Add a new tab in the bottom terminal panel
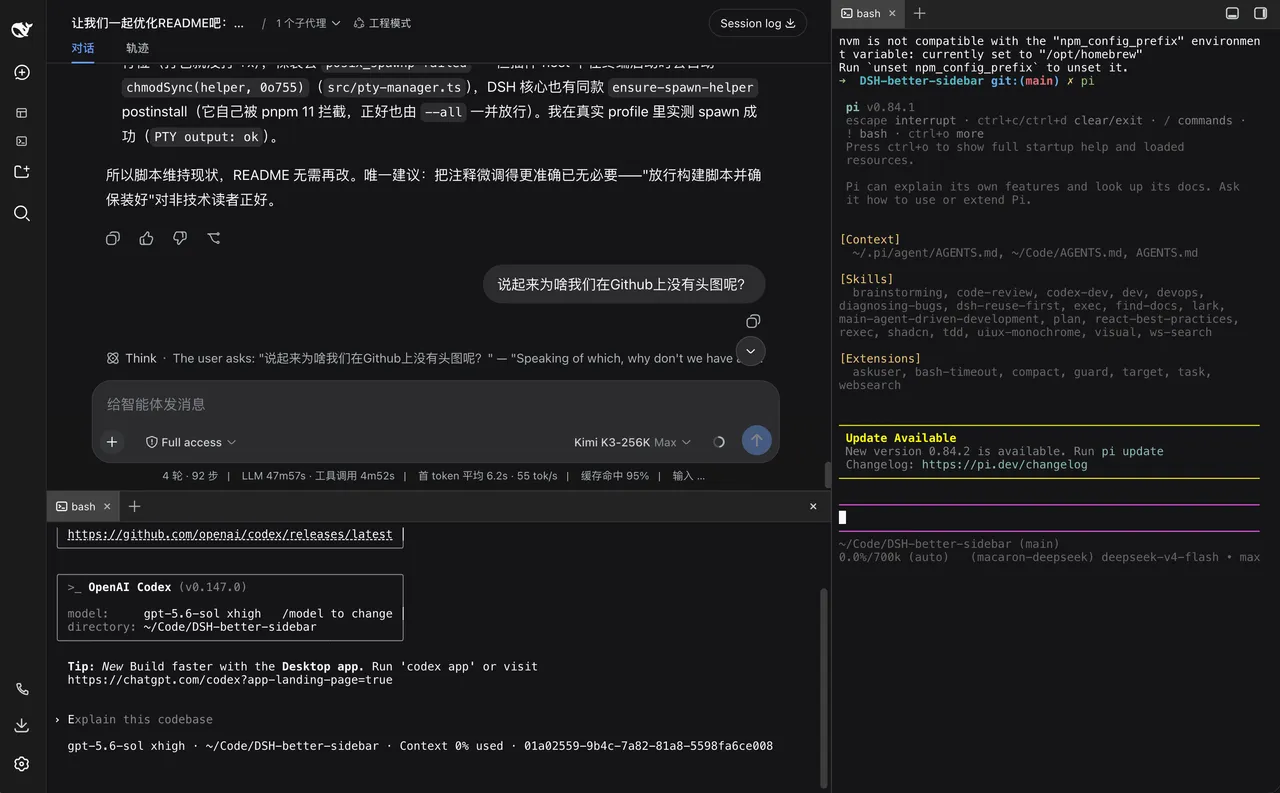1280x793 pixels. (135, 507)
